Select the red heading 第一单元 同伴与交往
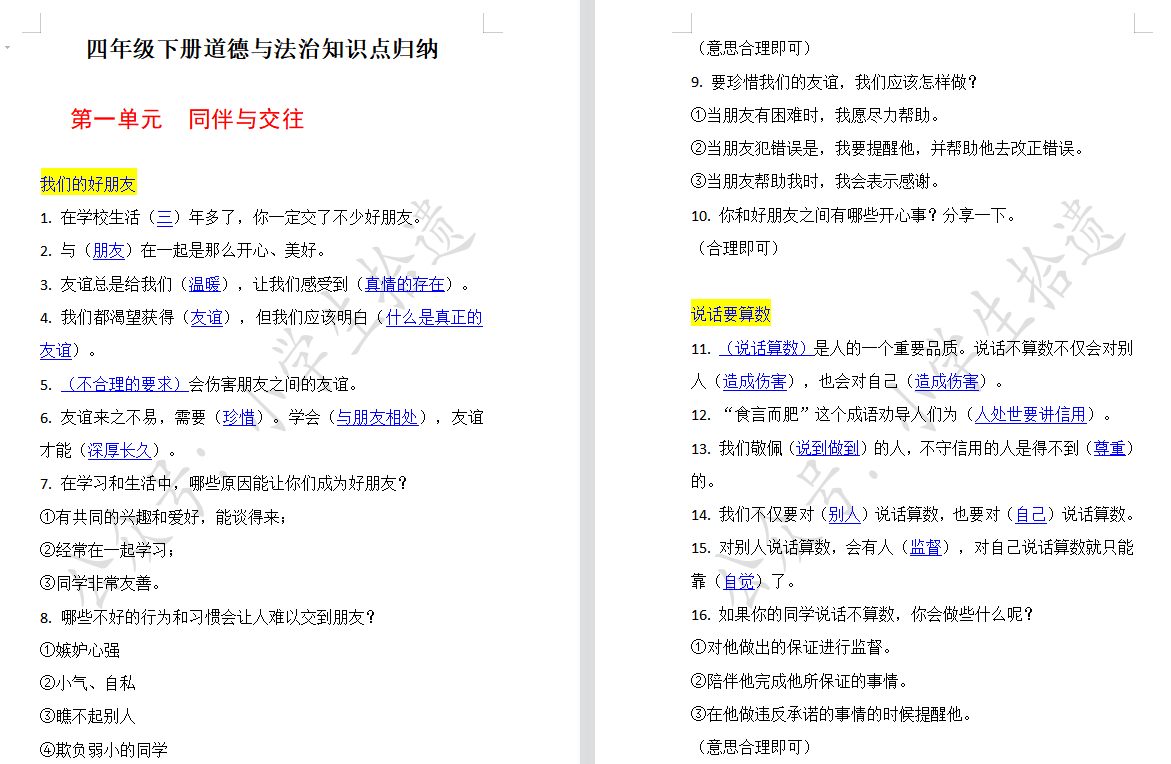 (187, 119)
